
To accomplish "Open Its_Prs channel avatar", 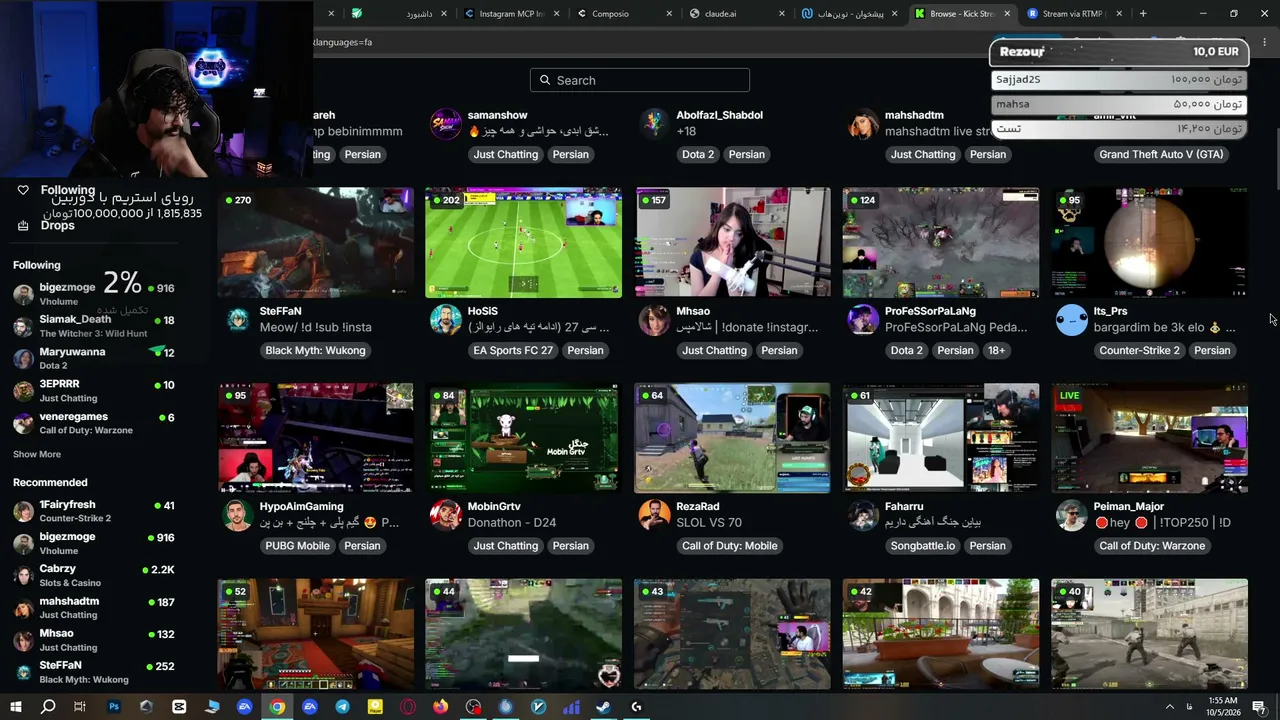I will click(1071, 320).
